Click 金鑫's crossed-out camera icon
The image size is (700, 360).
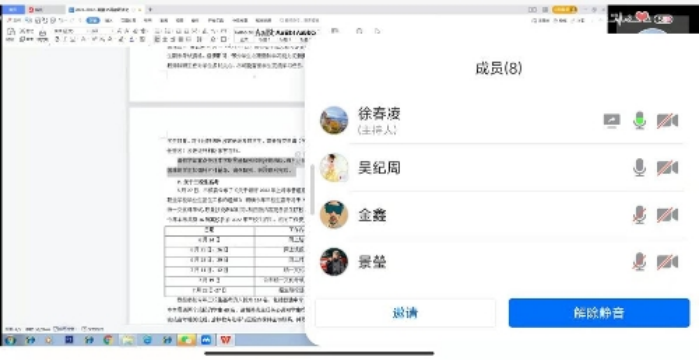point(667,215)
